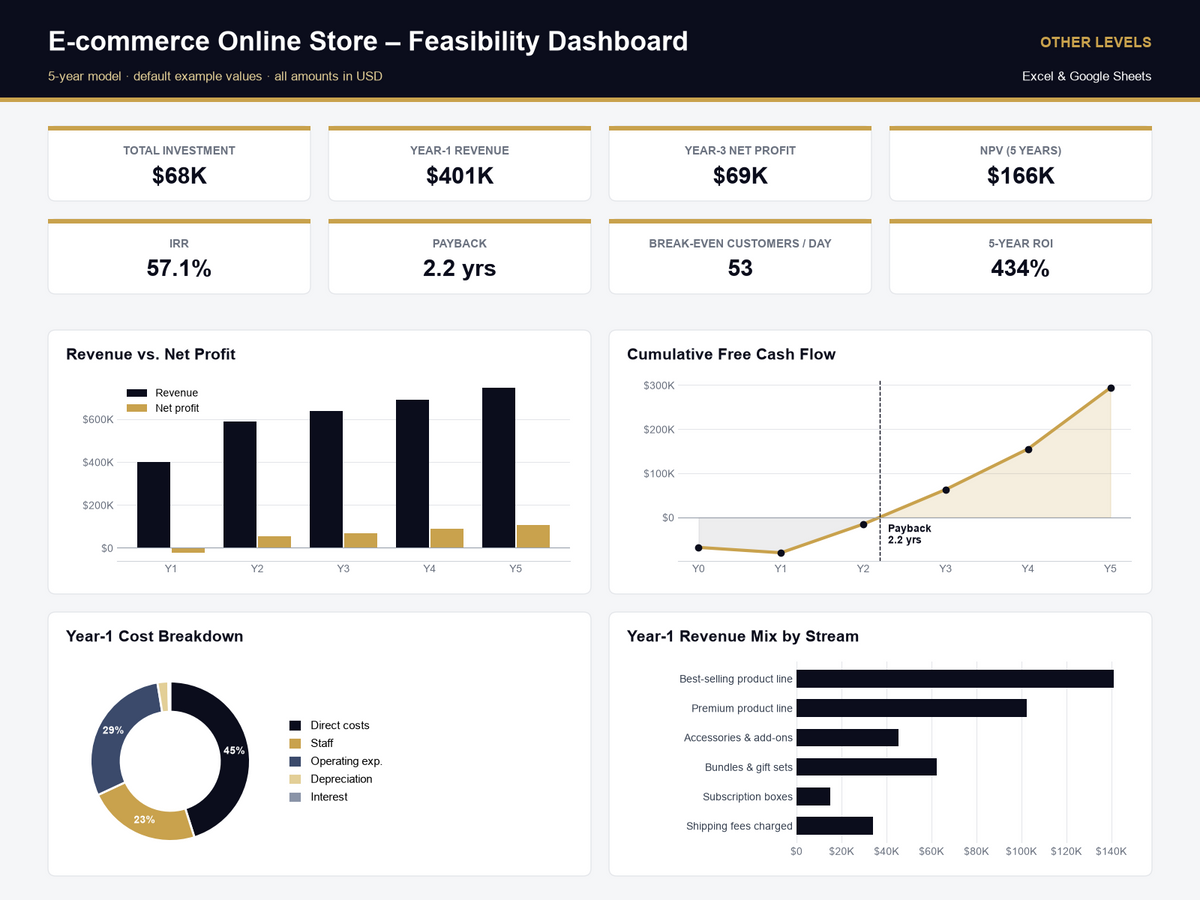Click the Subscription boxes bar
This screenshot has width=1200, height=900.
813,797
